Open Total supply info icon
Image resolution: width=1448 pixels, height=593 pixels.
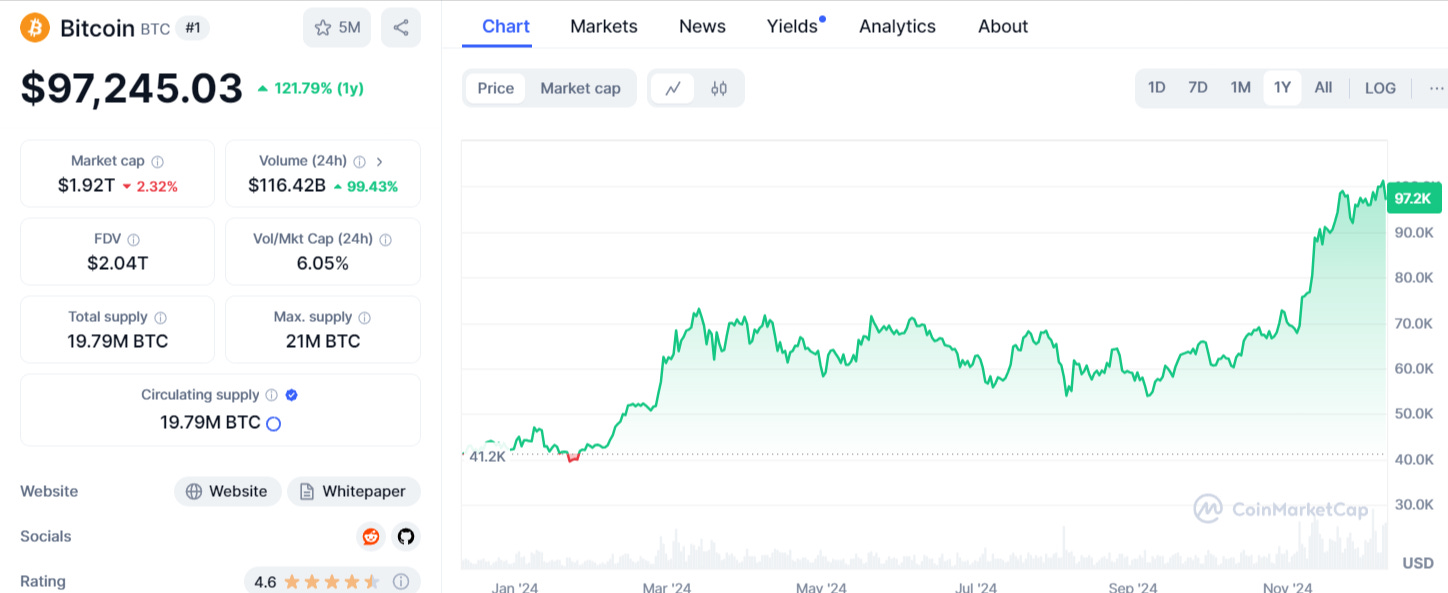coord(161,317)
